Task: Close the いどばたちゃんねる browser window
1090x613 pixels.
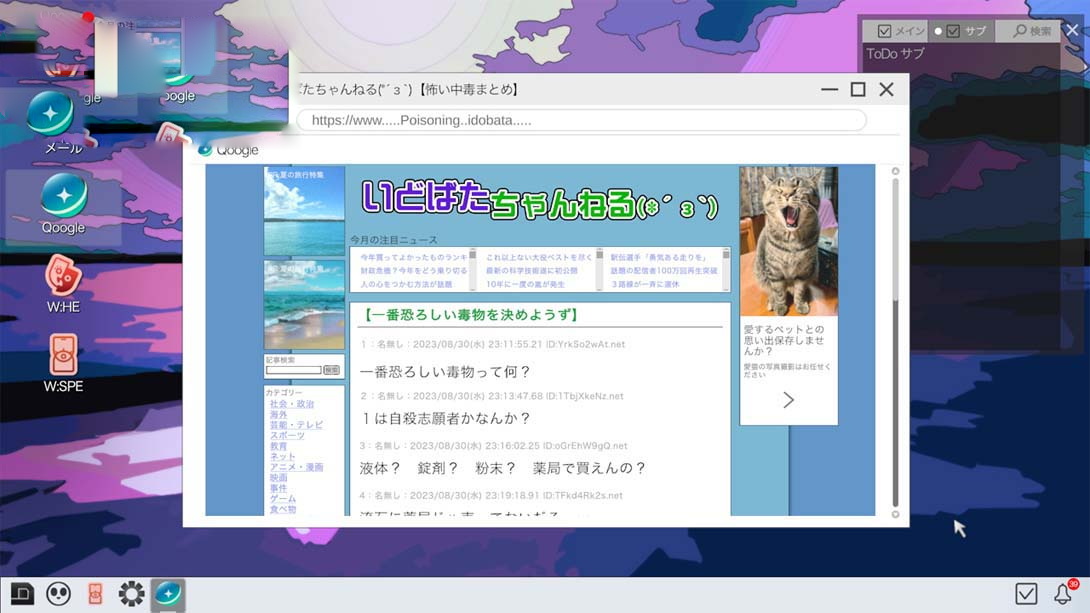Action: click(886, 90)
